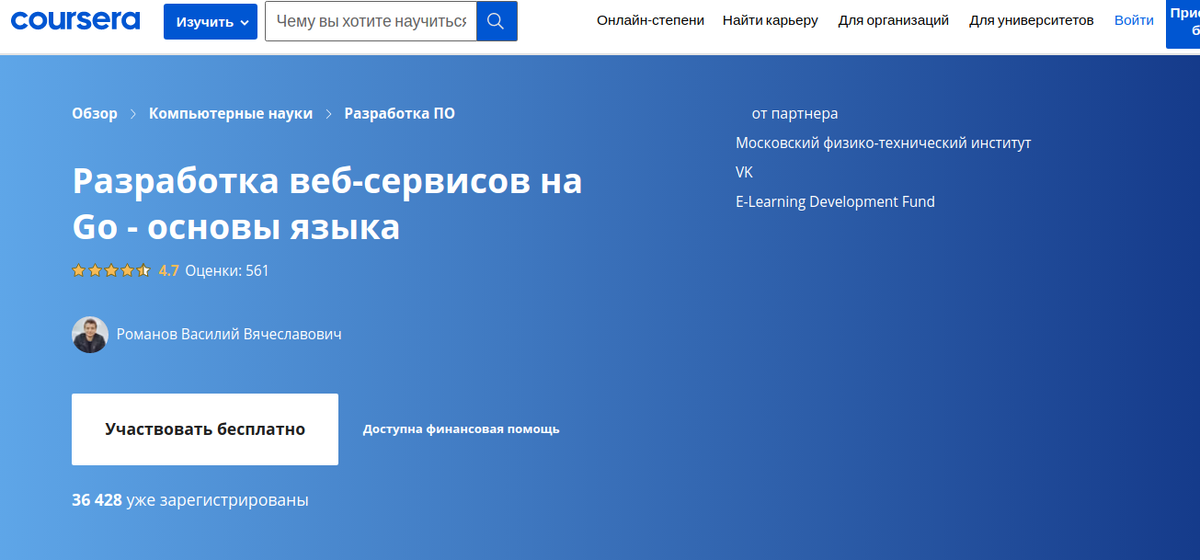Open the Изучить dropdown menu
Image resolution: width=1200 pixels, height=560 pixels.
pos(210,21)
